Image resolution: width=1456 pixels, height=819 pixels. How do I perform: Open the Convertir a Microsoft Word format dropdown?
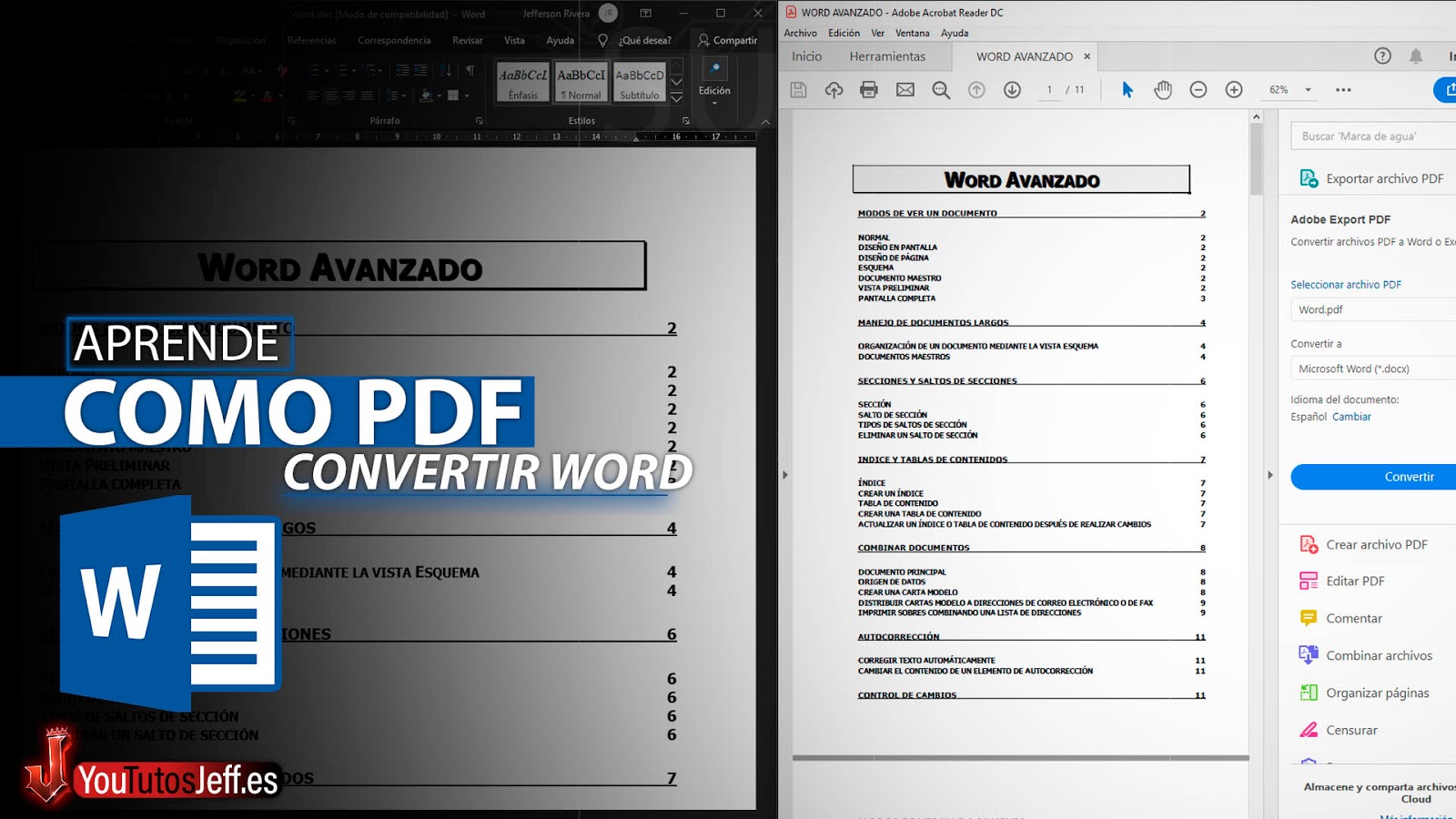[1373, 369]
